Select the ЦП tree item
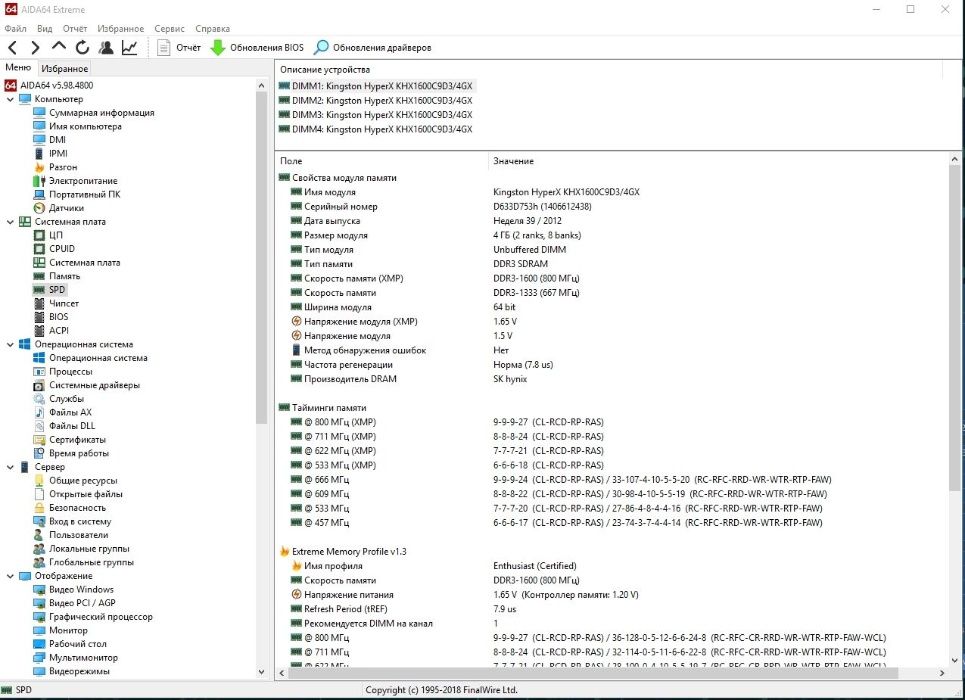 pos(48,235)
